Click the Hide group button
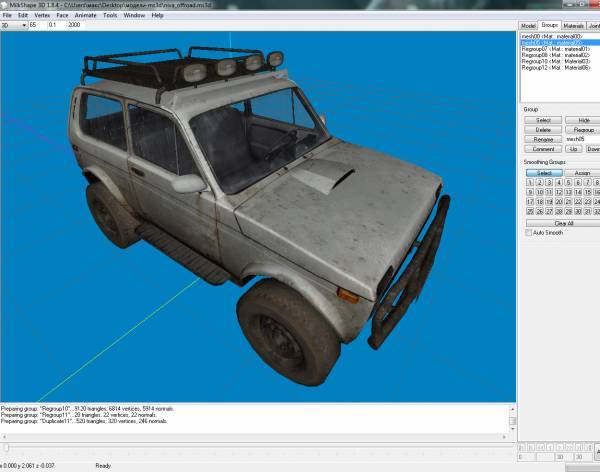600x472 pixels. (583, 119)
